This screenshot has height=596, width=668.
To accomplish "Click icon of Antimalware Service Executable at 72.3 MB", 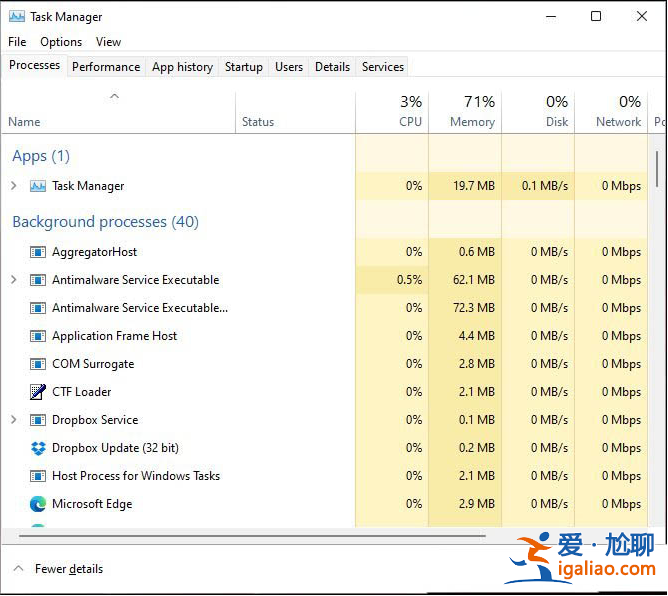I will coord(38,308).
